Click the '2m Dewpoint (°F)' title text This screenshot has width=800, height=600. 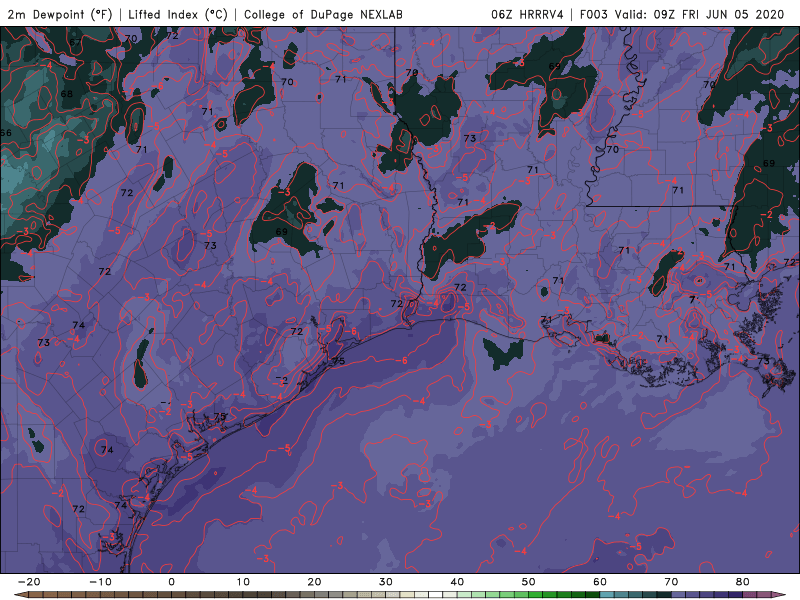(x=59, y=14)
